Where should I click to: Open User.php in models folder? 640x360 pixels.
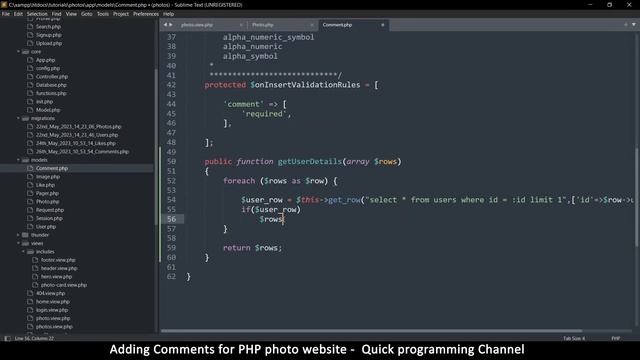click(x=46, y=227)
